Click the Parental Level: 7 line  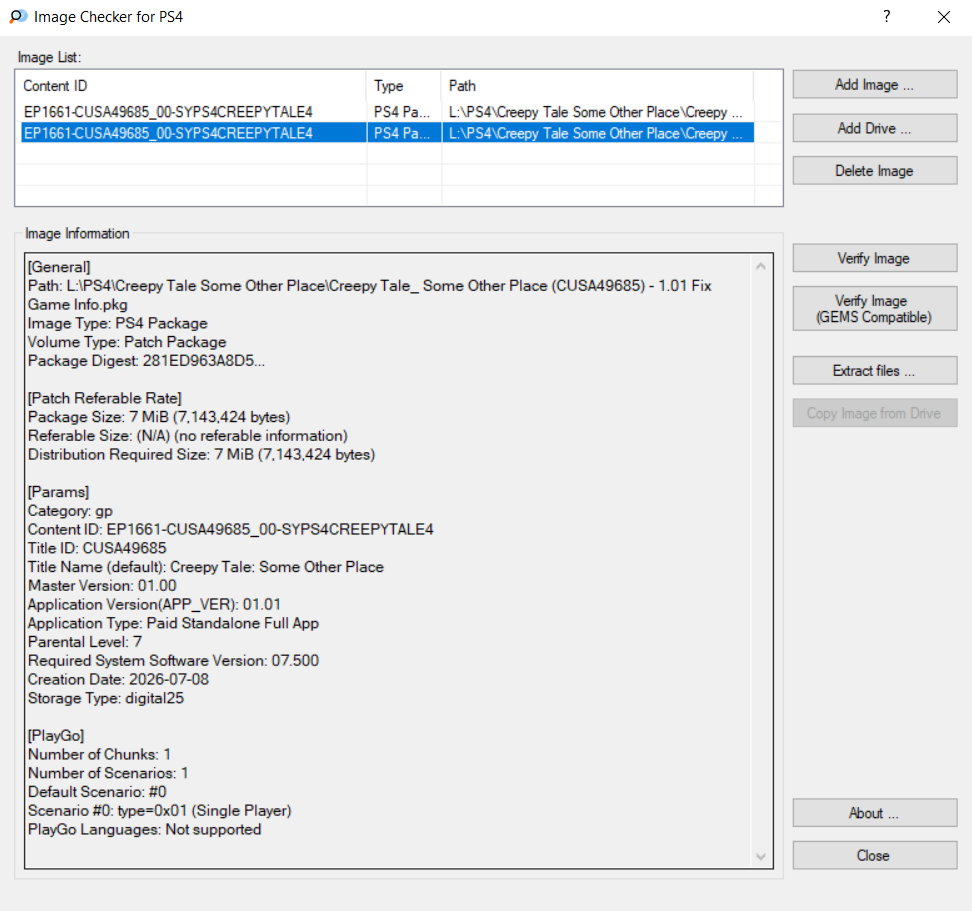[85, 641]
